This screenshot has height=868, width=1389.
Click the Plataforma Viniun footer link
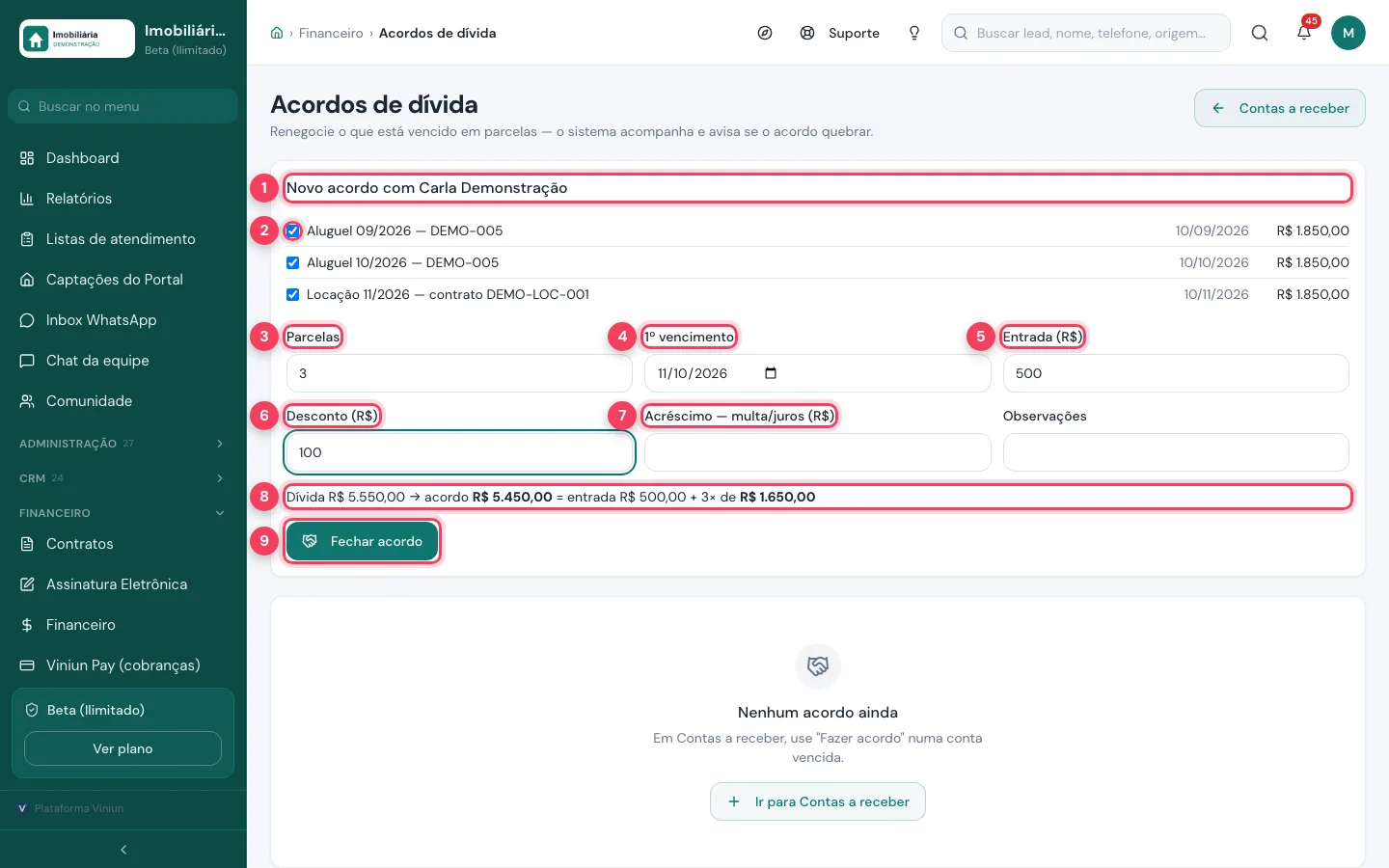(x=71, y=808)
